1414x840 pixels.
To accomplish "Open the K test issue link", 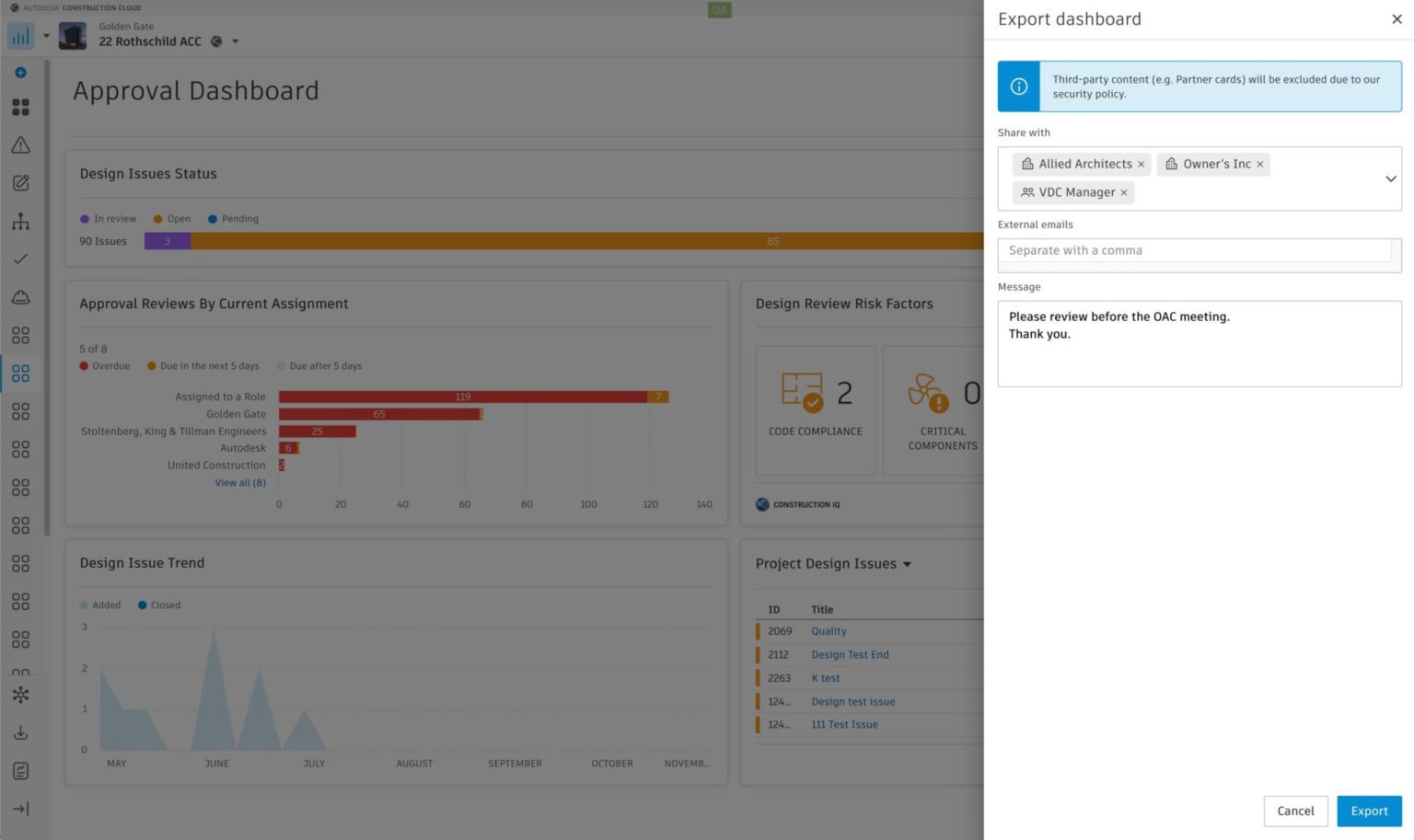I will tap(825, 678).
